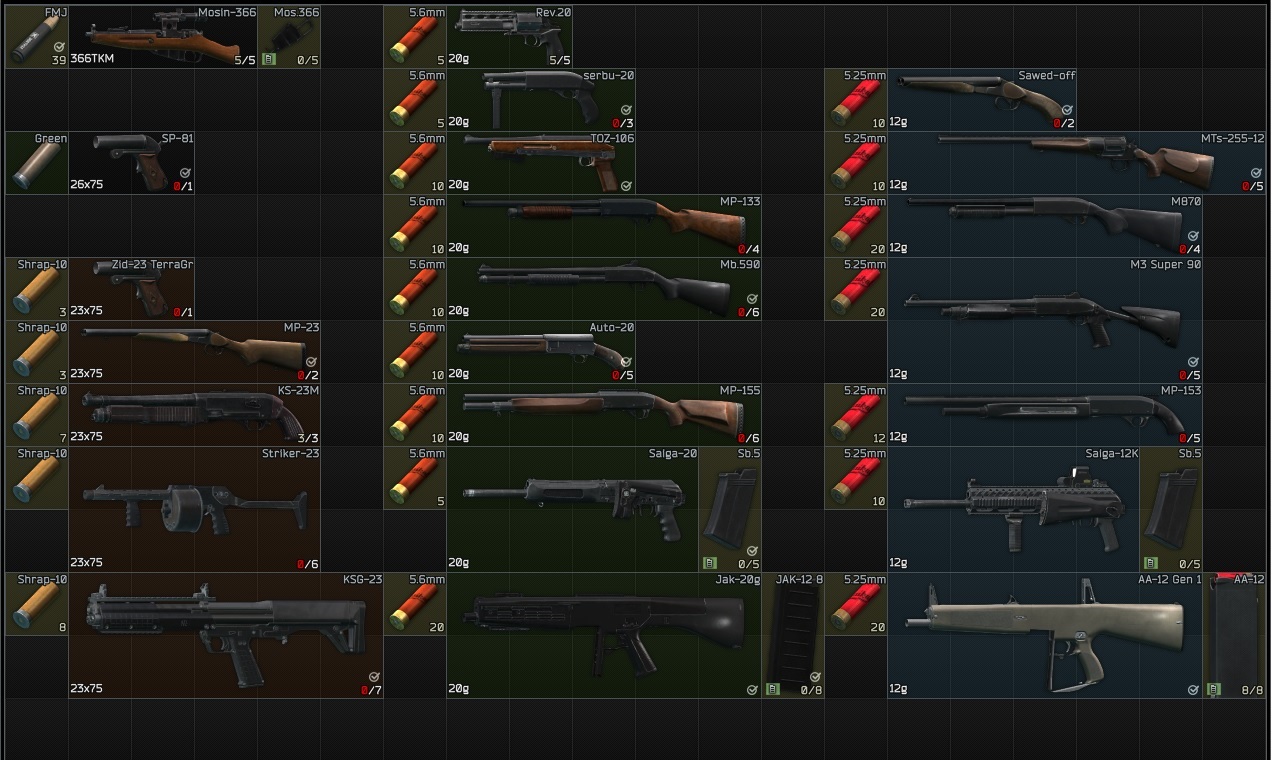Select the Auto-20 shotgun
Screen dimensions: 1272x760
tap(541, 351)
